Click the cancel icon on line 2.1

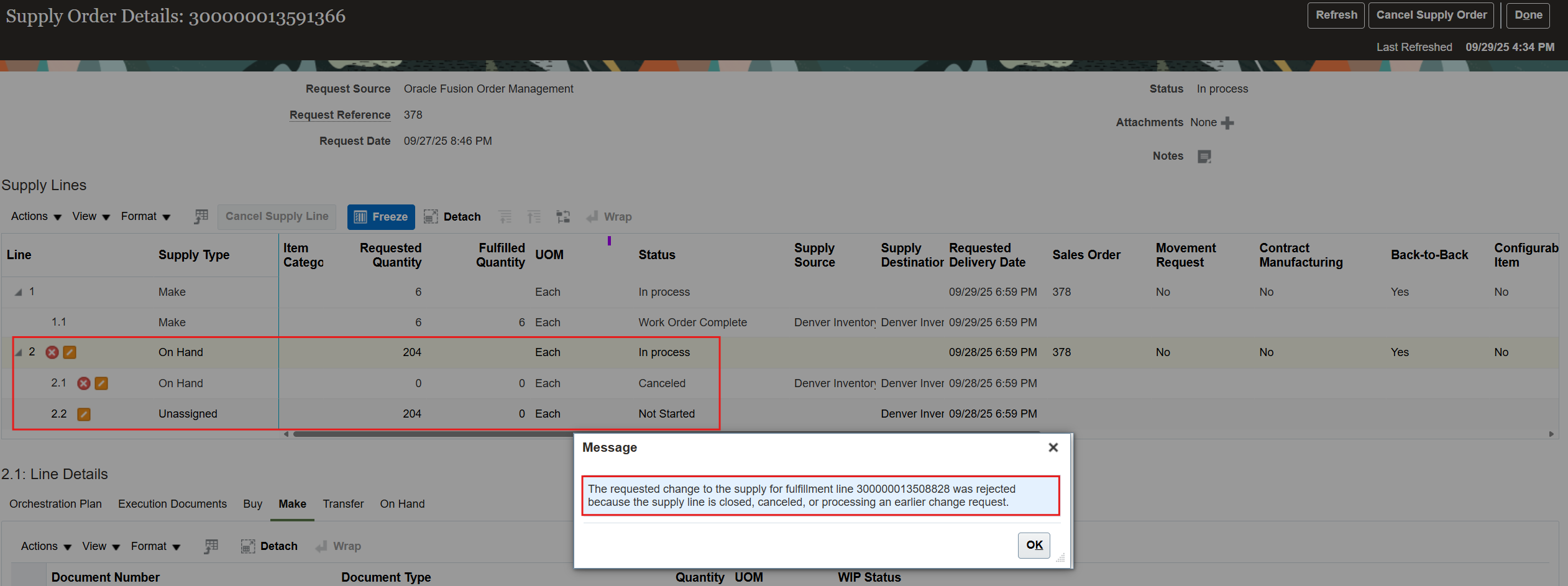click(84, 383)
